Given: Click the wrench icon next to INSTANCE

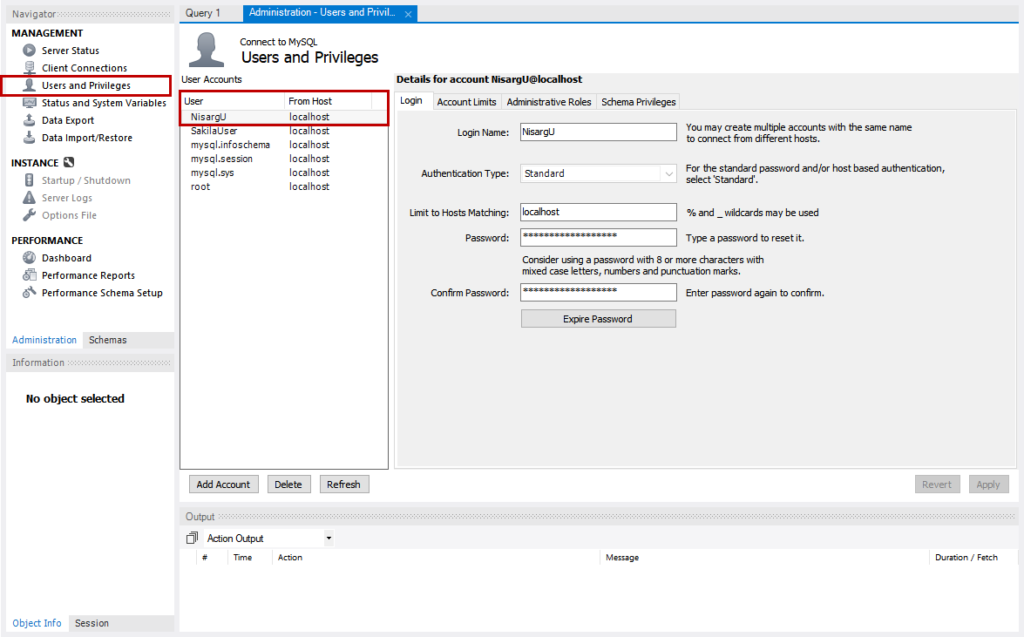Looking at the screenshot, I should (x=69, y=162).
